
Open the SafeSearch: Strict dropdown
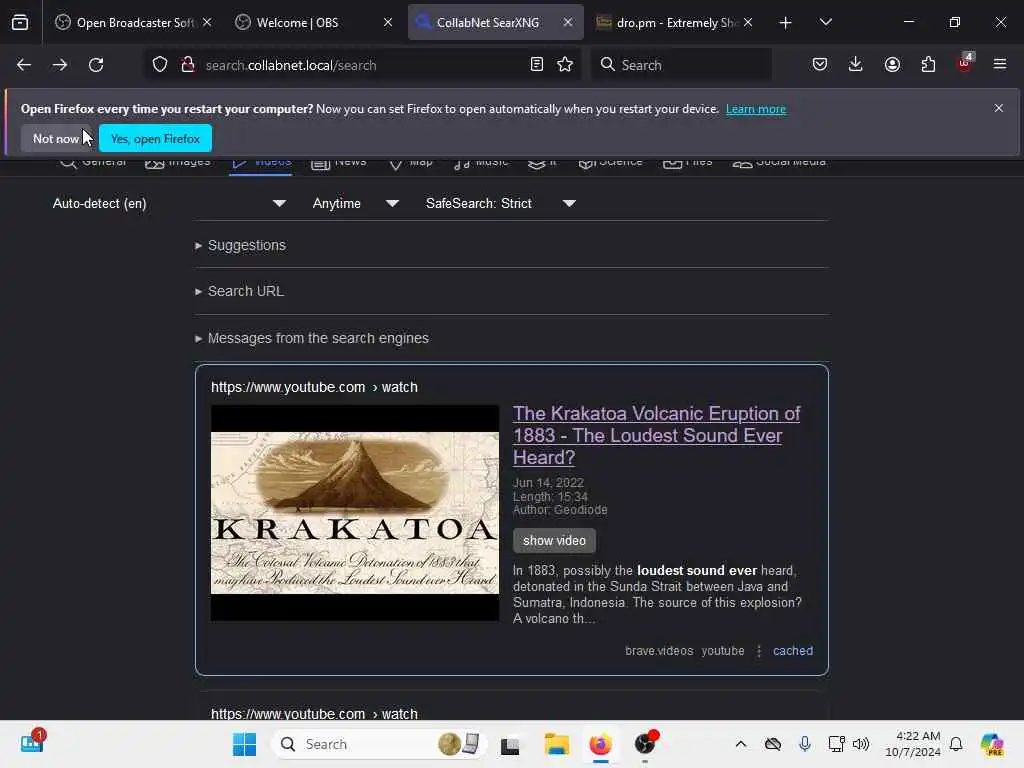(500, 203)
